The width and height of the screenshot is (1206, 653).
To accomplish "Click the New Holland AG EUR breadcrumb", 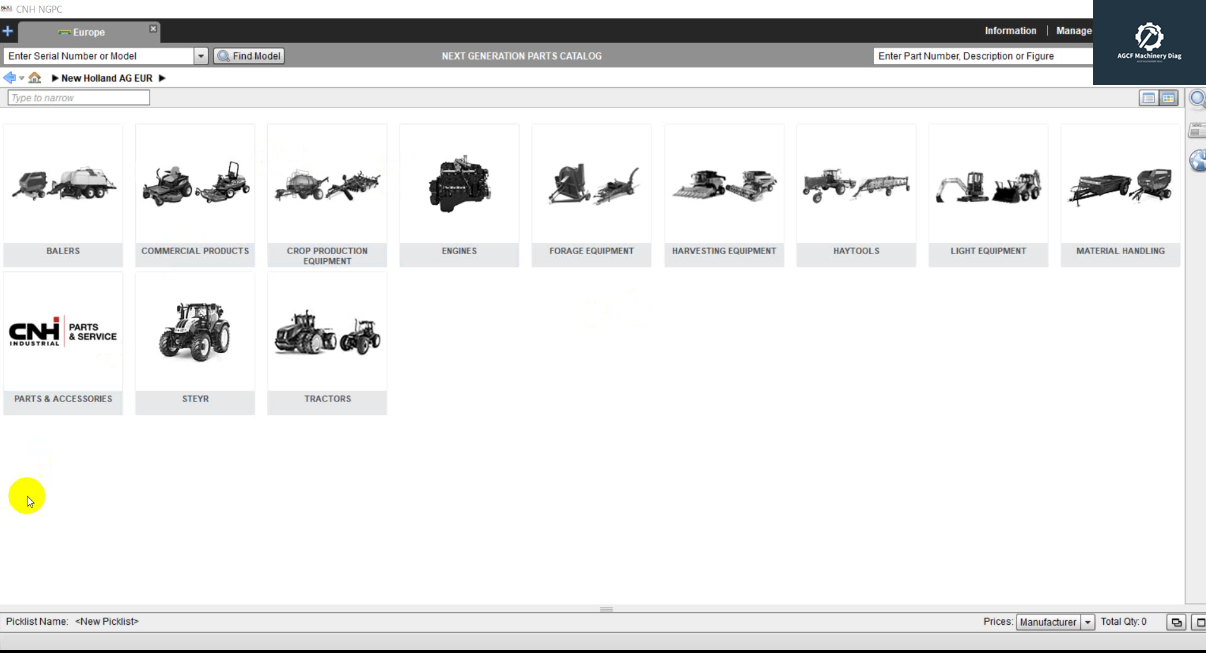I will (x=108, y=77).
